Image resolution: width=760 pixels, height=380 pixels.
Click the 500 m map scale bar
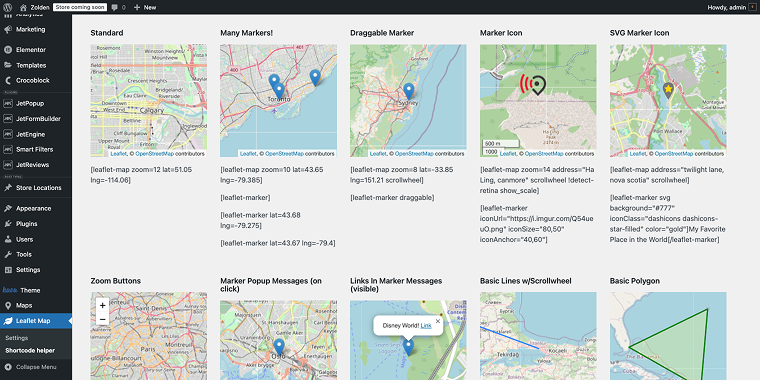pyautogui.click(x=501, y=144)
